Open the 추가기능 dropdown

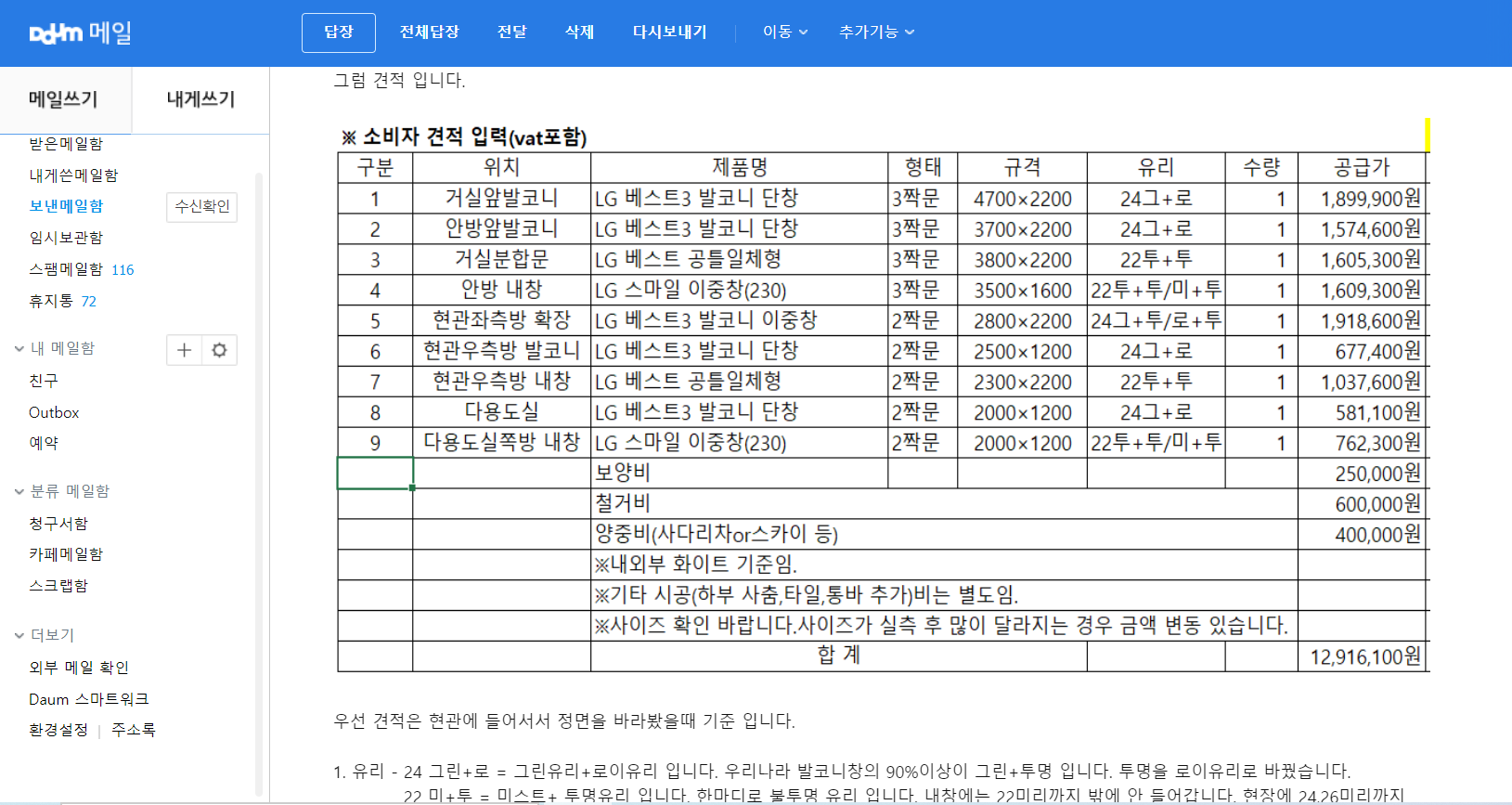[x=876, y=32]
